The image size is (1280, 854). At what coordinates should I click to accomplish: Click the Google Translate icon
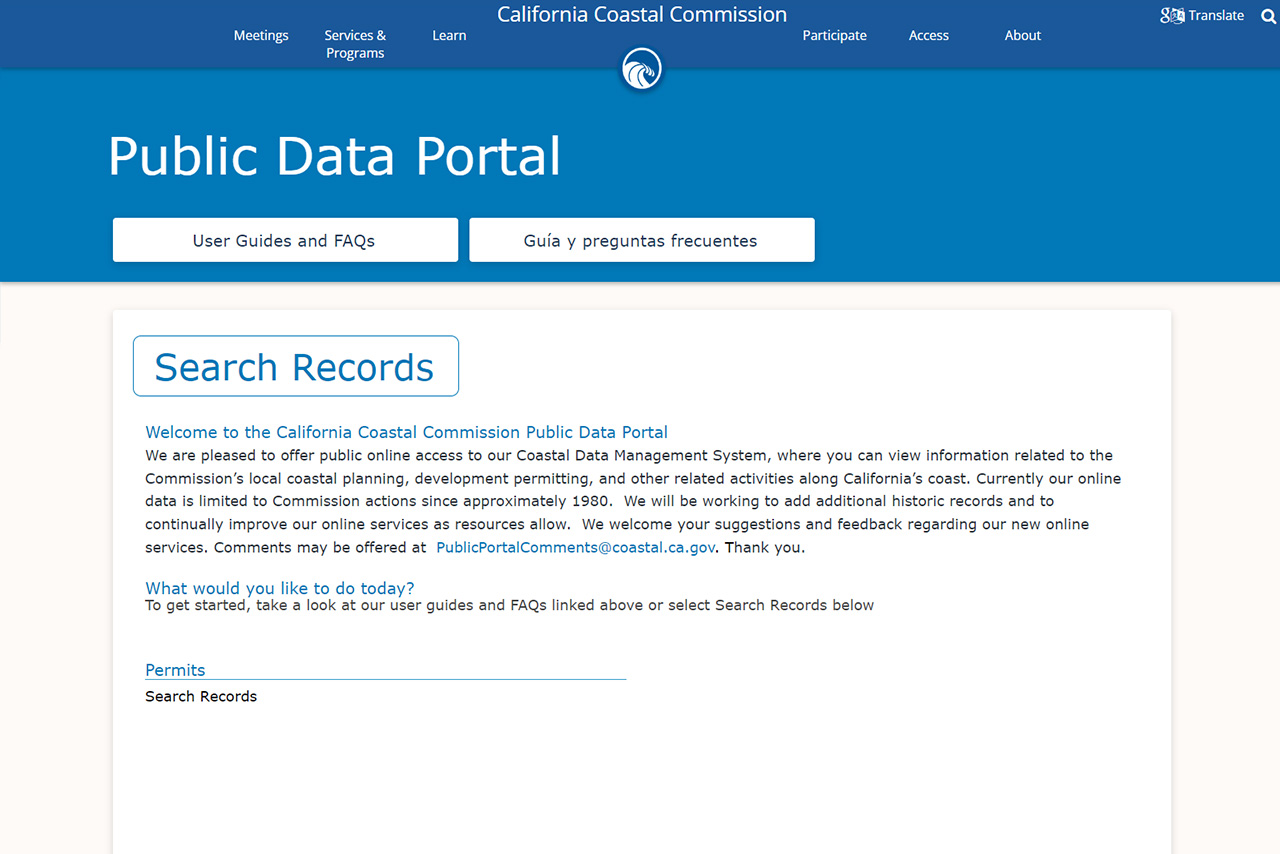point(1172,16)
